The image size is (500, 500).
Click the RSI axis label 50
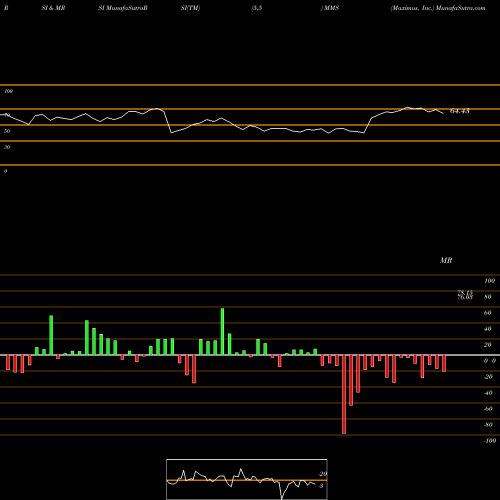[7, 131]
